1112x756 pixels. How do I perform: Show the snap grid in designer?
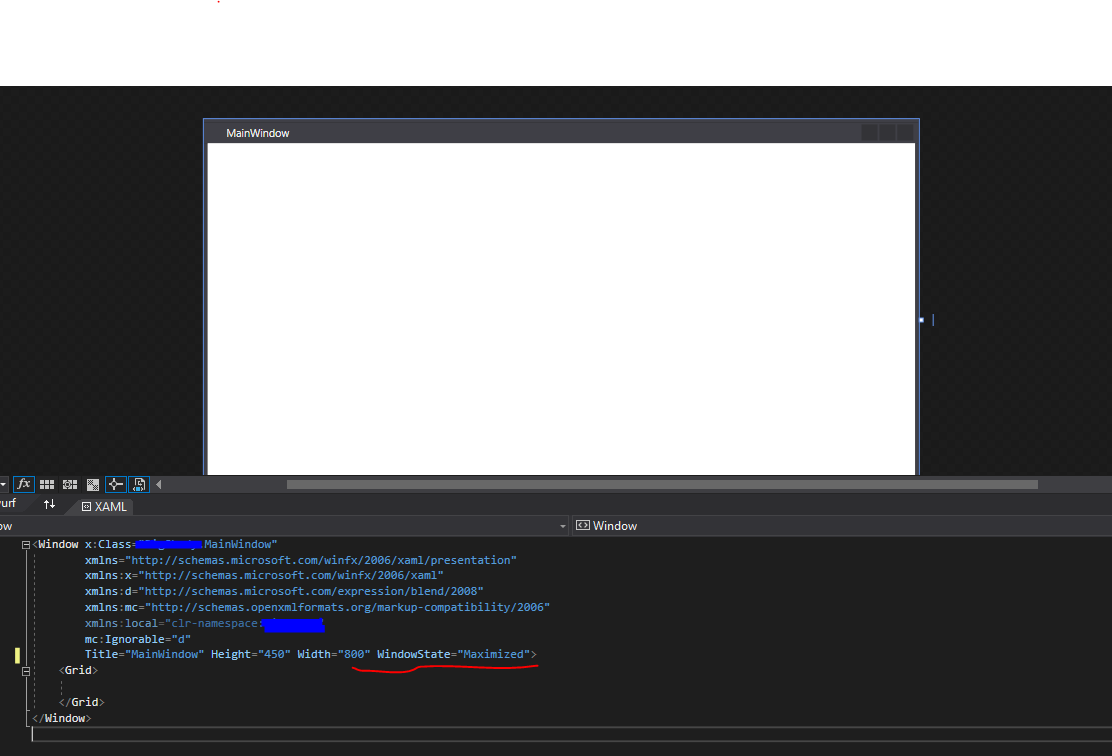[47, 484]
